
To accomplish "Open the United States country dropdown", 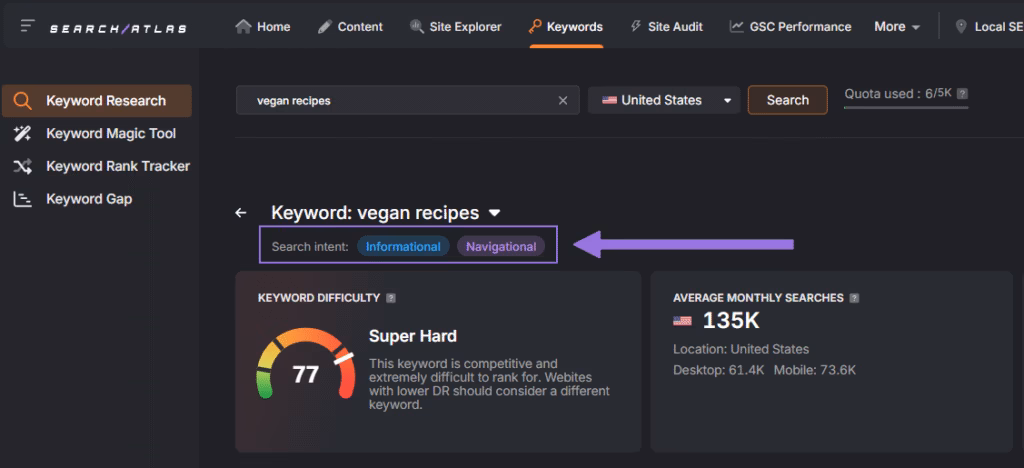I will pos(663,100).
